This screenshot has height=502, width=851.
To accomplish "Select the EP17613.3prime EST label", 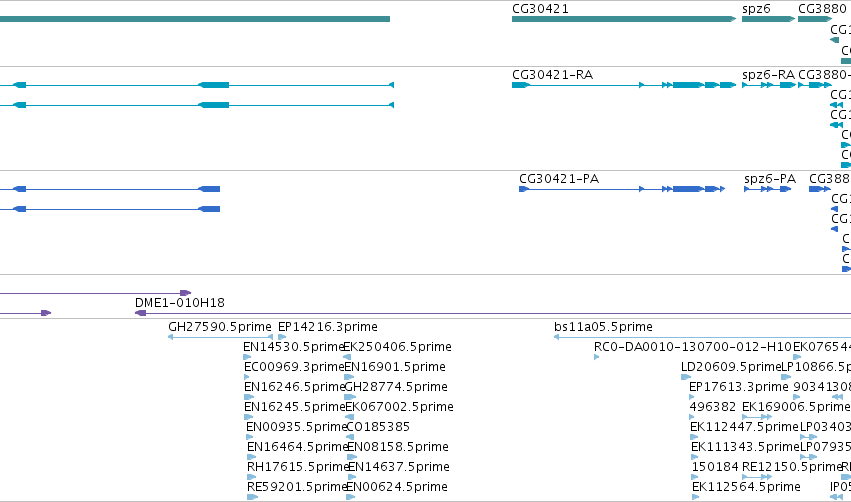I will [x=739, y=387].
